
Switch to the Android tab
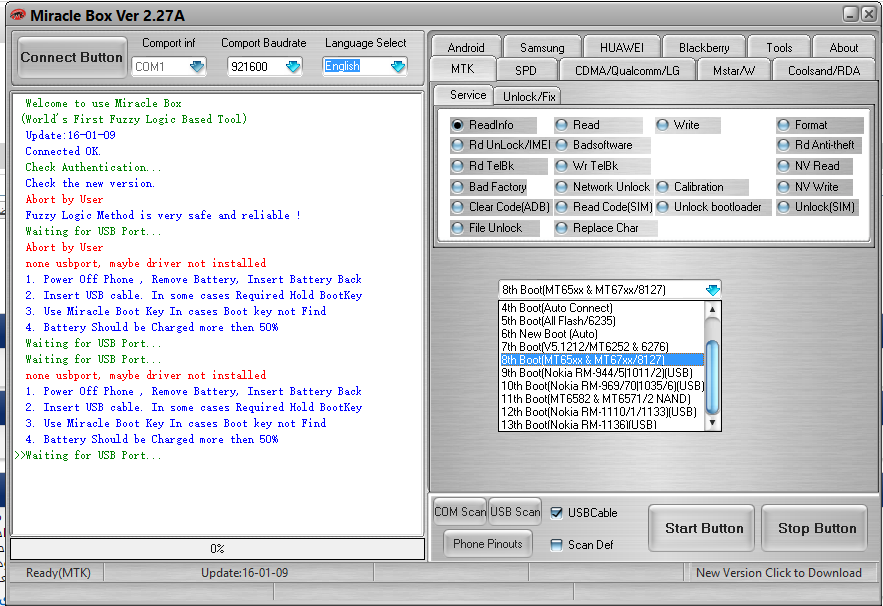pos(466,47)
